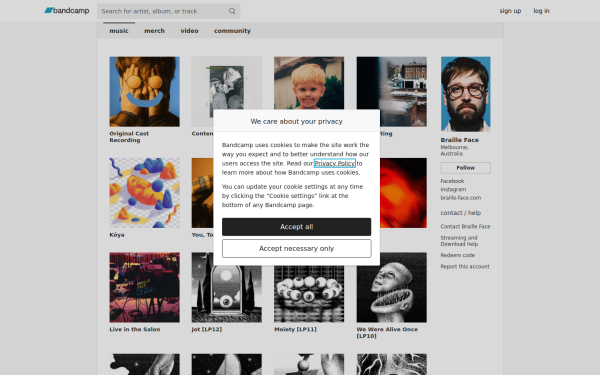Click the Bandcamp logo
This screenshot has width=600, height=375.
(x=67, y=11)
